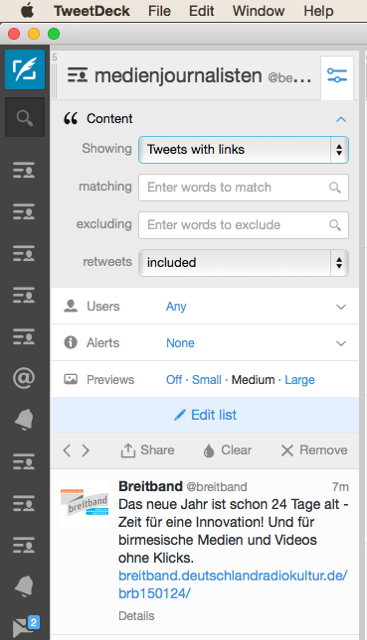
Task: Open the Window menu
Action: point(258,11)
